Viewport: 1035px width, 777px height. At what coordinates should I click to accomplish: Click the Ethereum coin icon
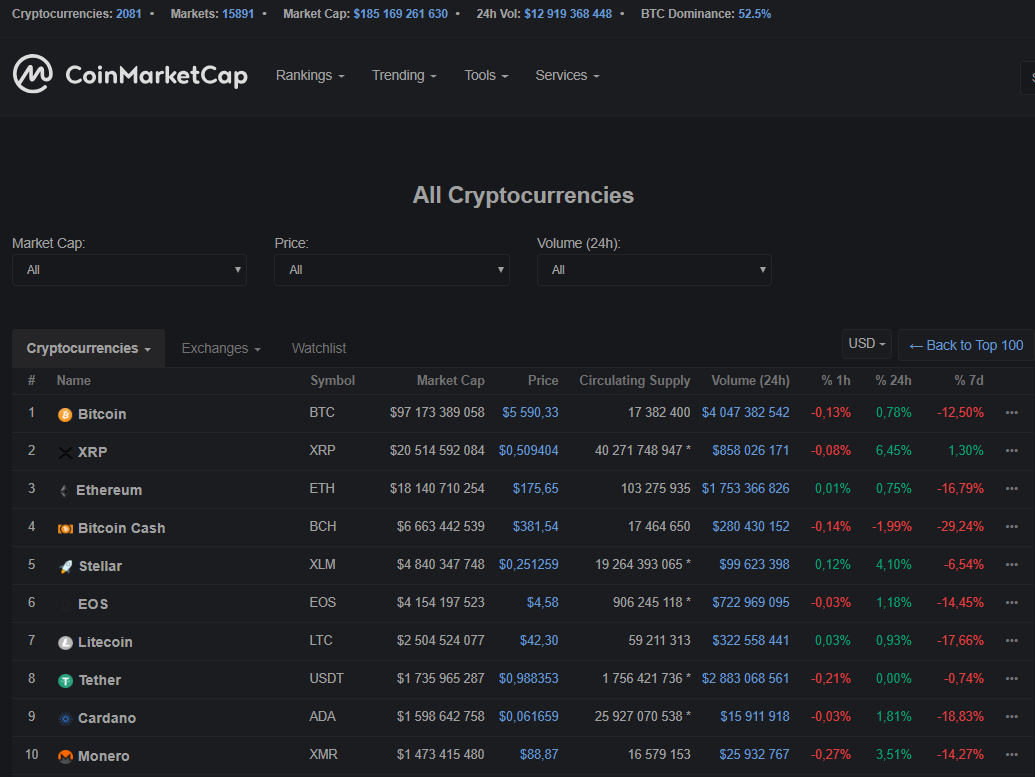(x=65, y=490)
